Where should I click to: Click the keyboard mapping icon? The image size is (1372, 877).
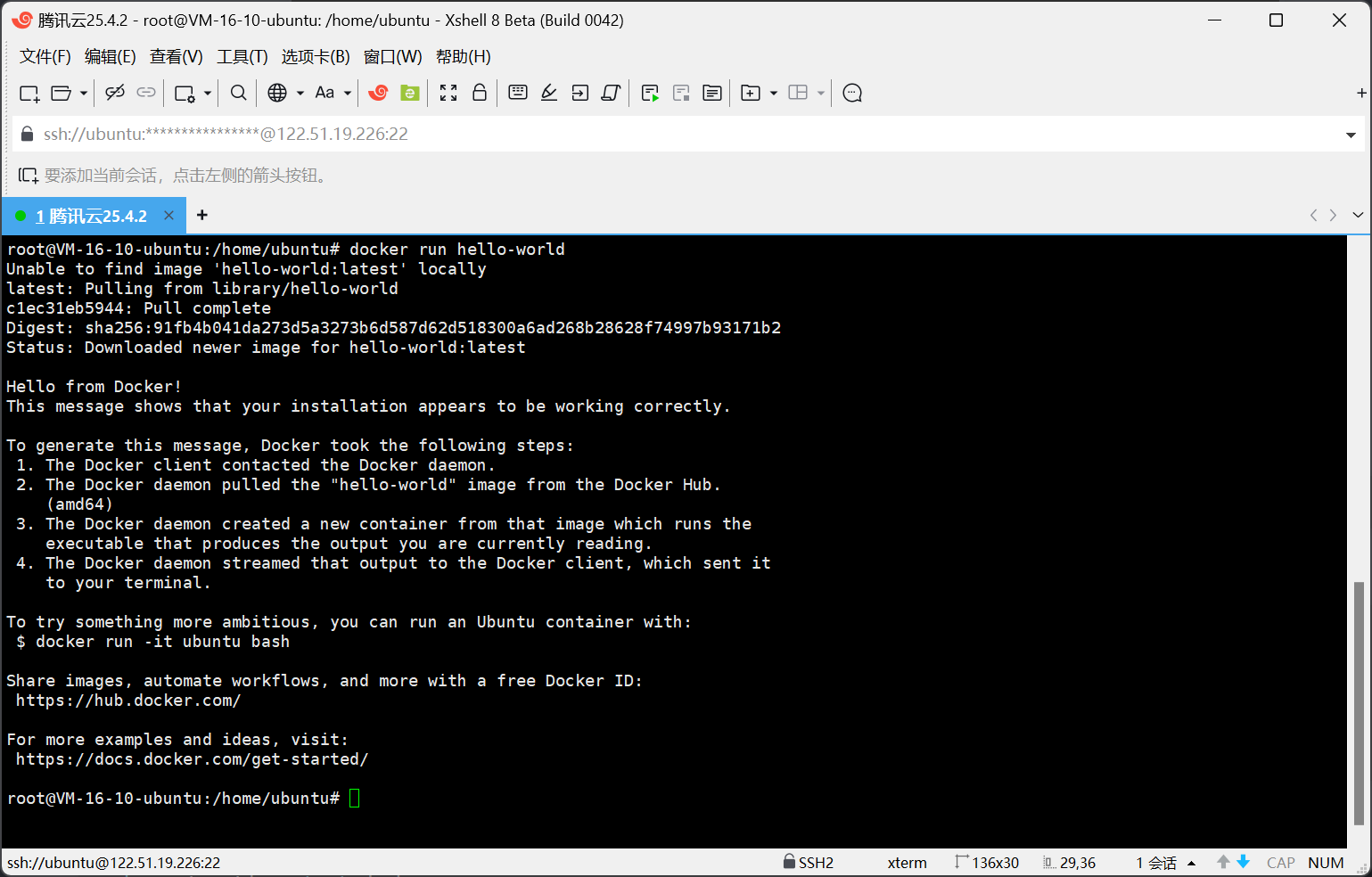click(518, 93)
